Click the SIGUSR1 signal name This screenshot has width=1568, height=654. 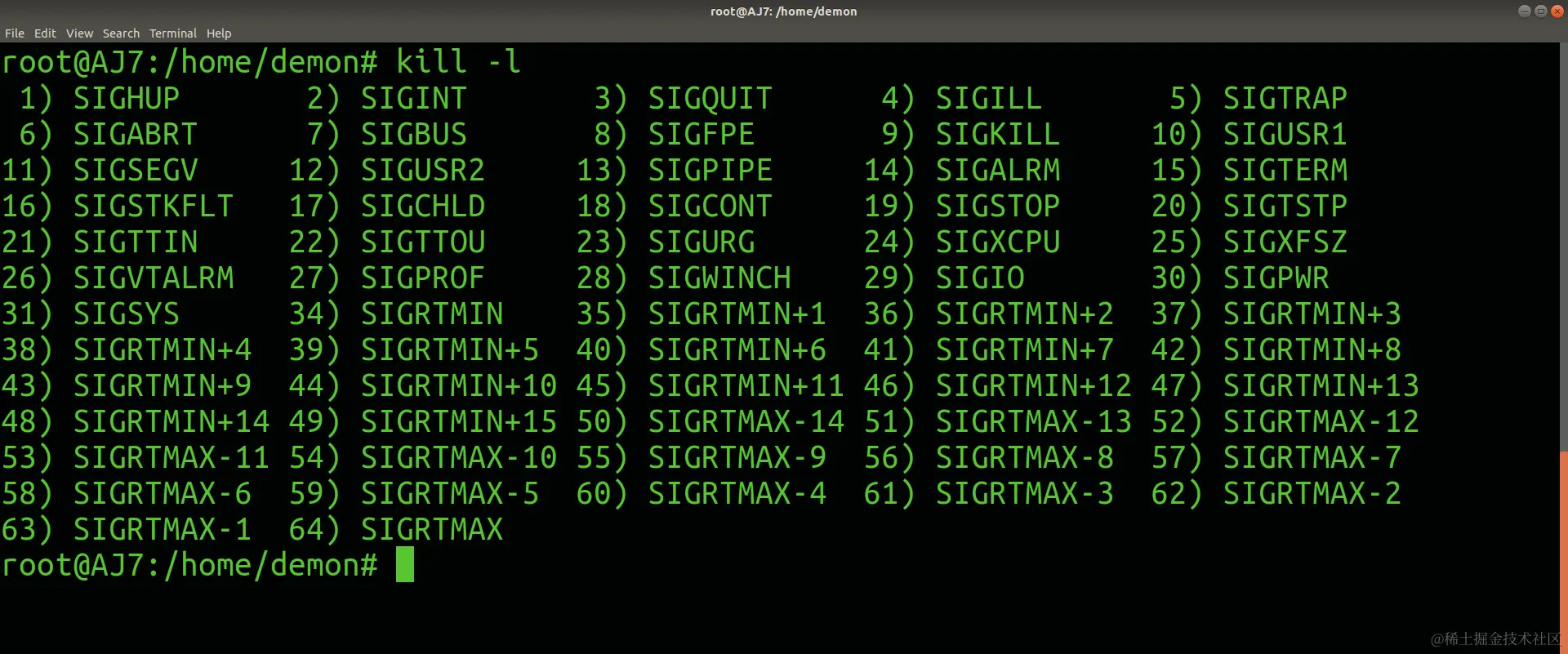1285,134
